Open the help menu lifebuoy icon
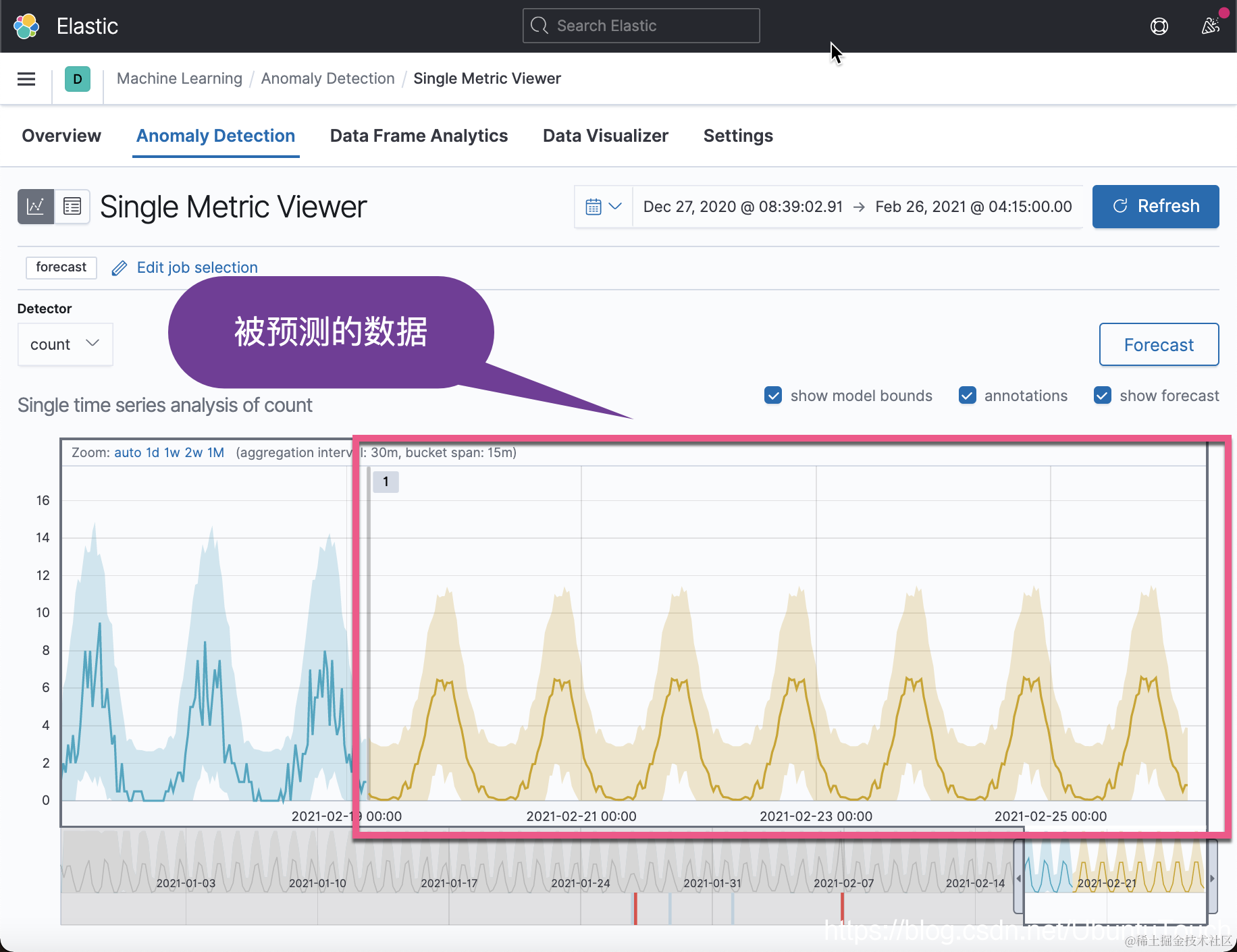 [1159, 26]
